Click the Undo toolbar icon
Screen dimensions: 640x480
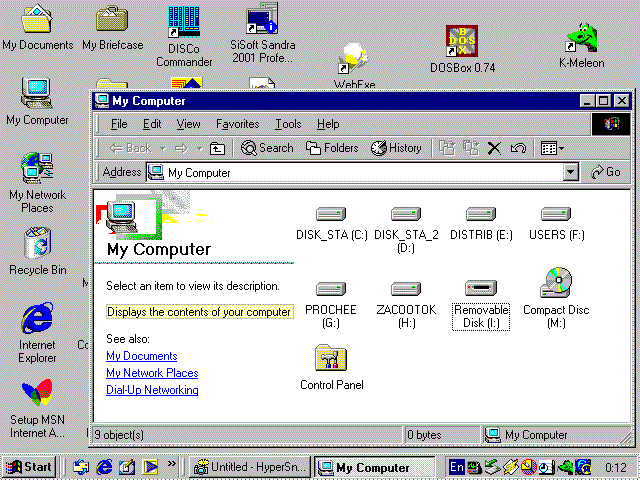pos(518,148)
